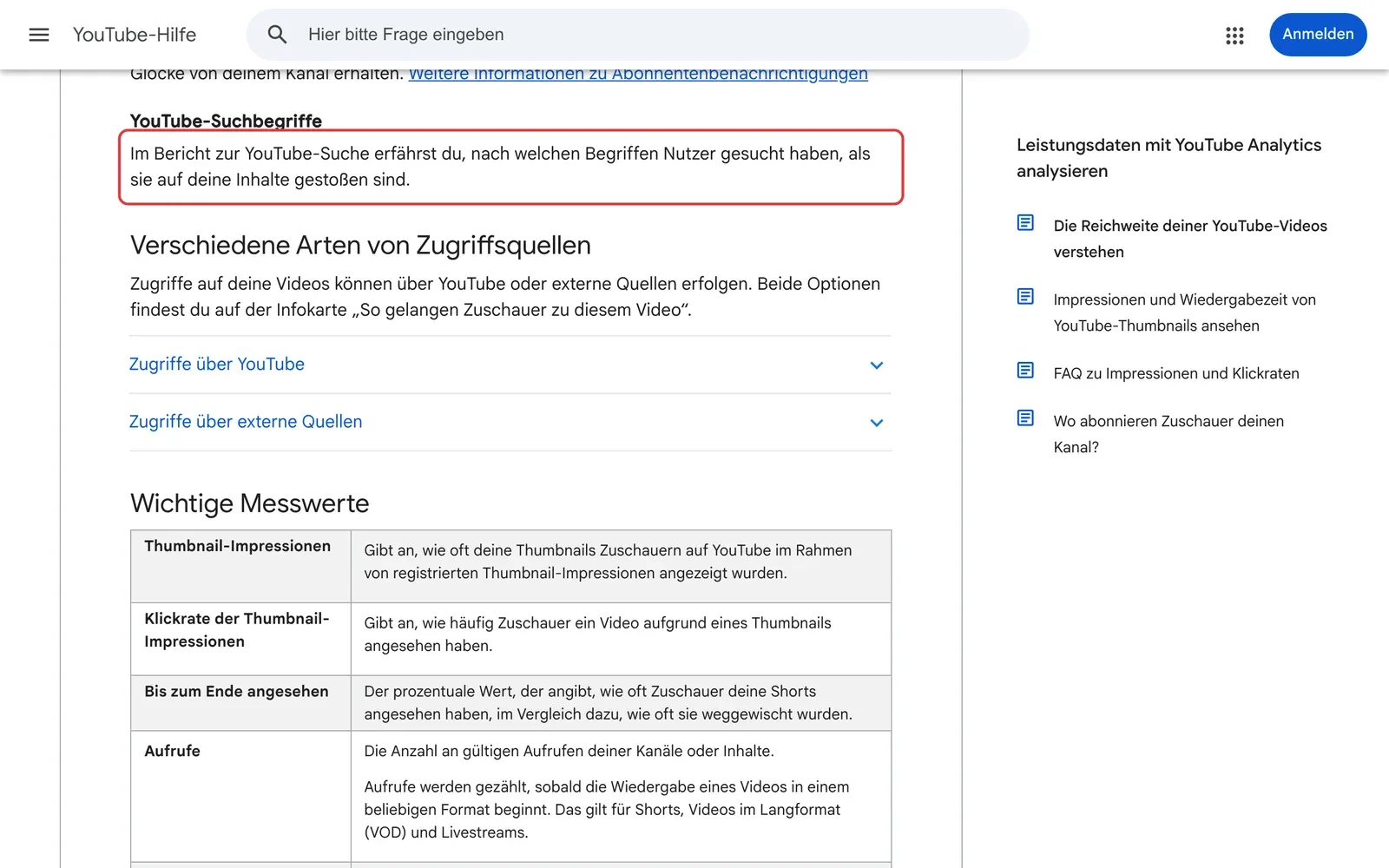Image resolution: width=1389 pixels, height=868 pixels.
Task: Click the 'Aufrufe werden gezählt' paragraph
Action: (x=607, y=810)
